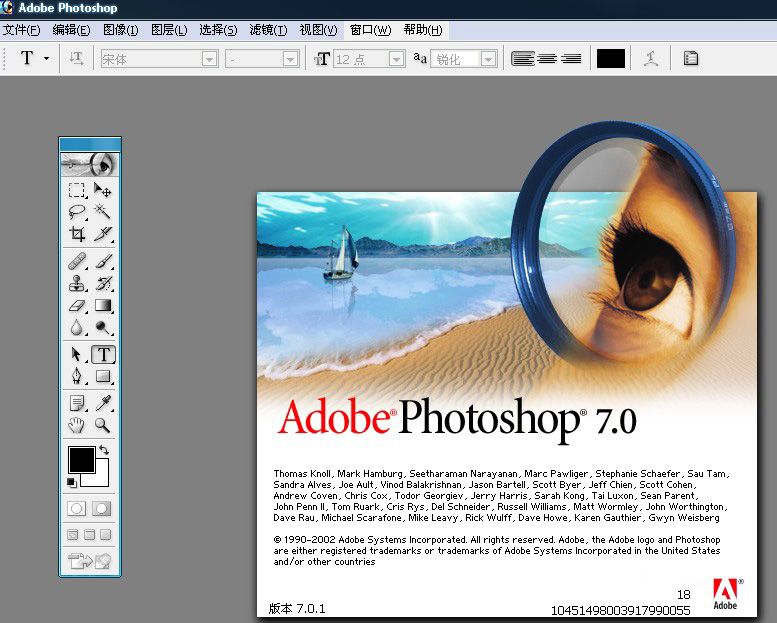Click the Adobe Online eye image in toolbox
Image resolution: width=777 pixels, height=623 pixels.
[90, 165]
